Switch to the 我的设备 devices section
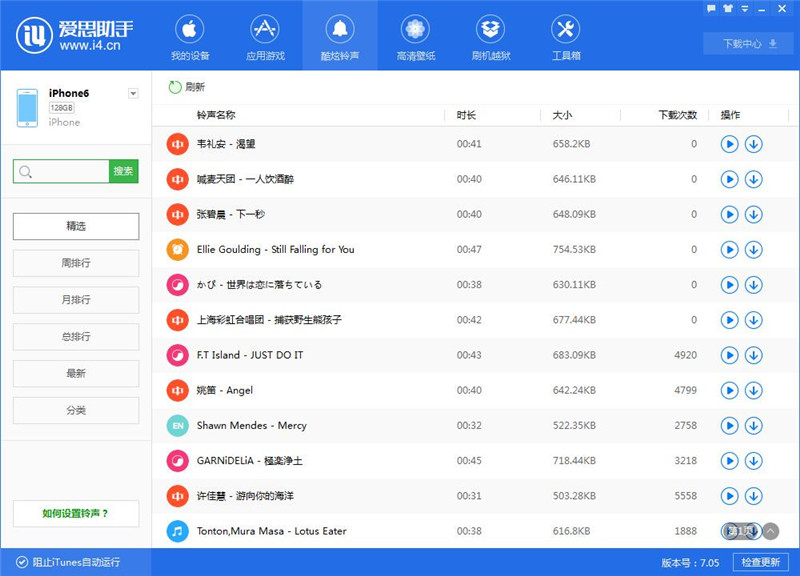 coord(190,35)
